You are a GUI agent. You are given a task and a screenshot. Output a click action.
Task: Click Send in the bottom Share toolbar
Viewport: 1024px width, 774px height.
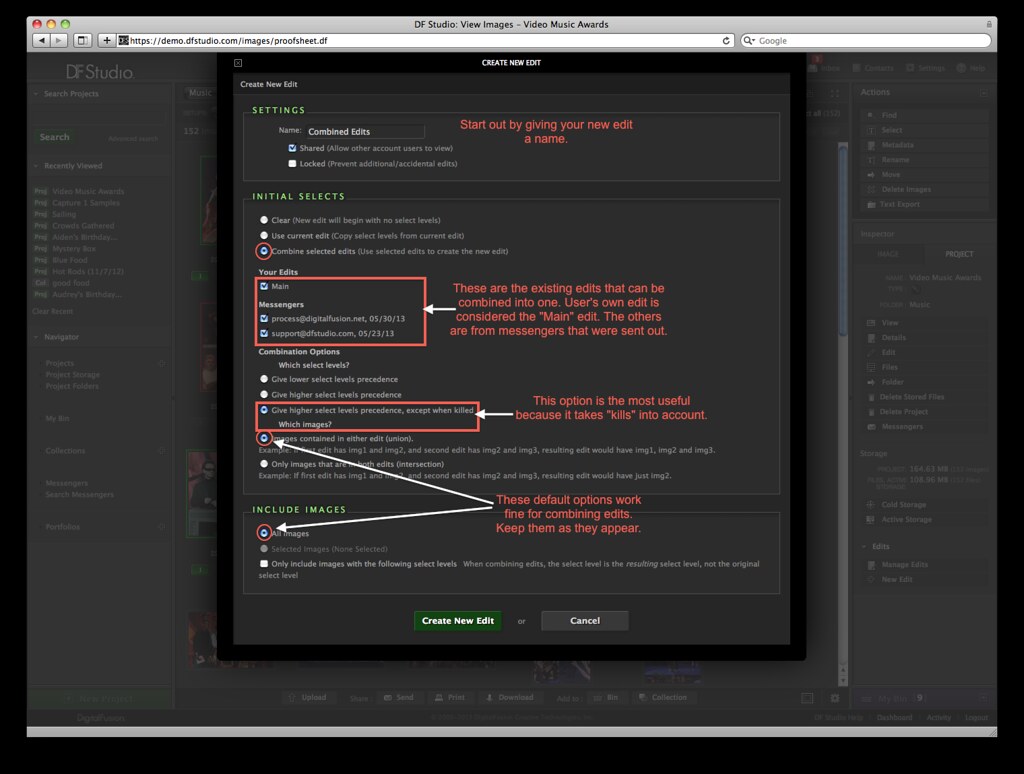coord(398,698)
